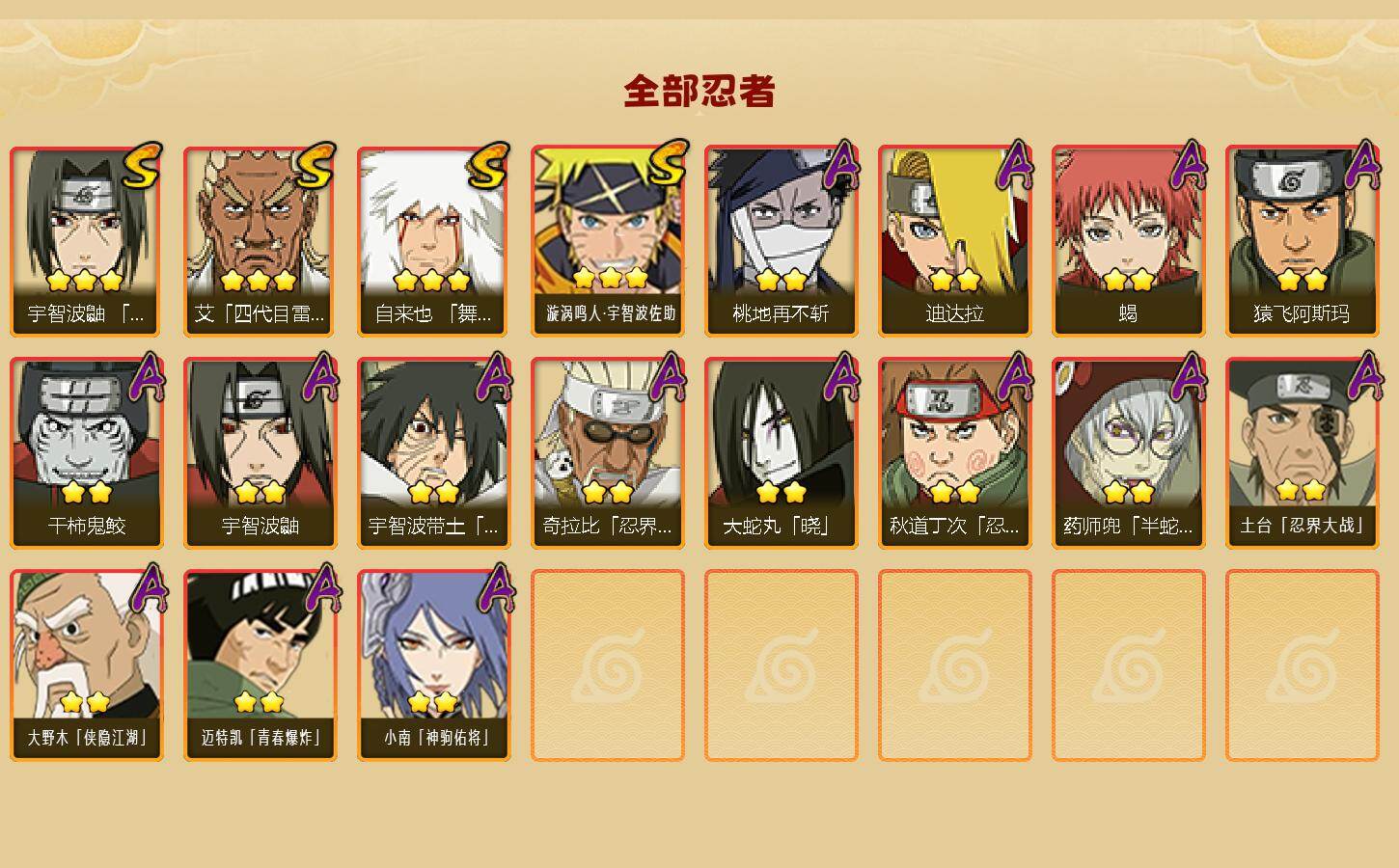This screenshot has height=868, width=1399.
Task: Select the 桃地再不斩 ninja card
Action: coord(782,241)
